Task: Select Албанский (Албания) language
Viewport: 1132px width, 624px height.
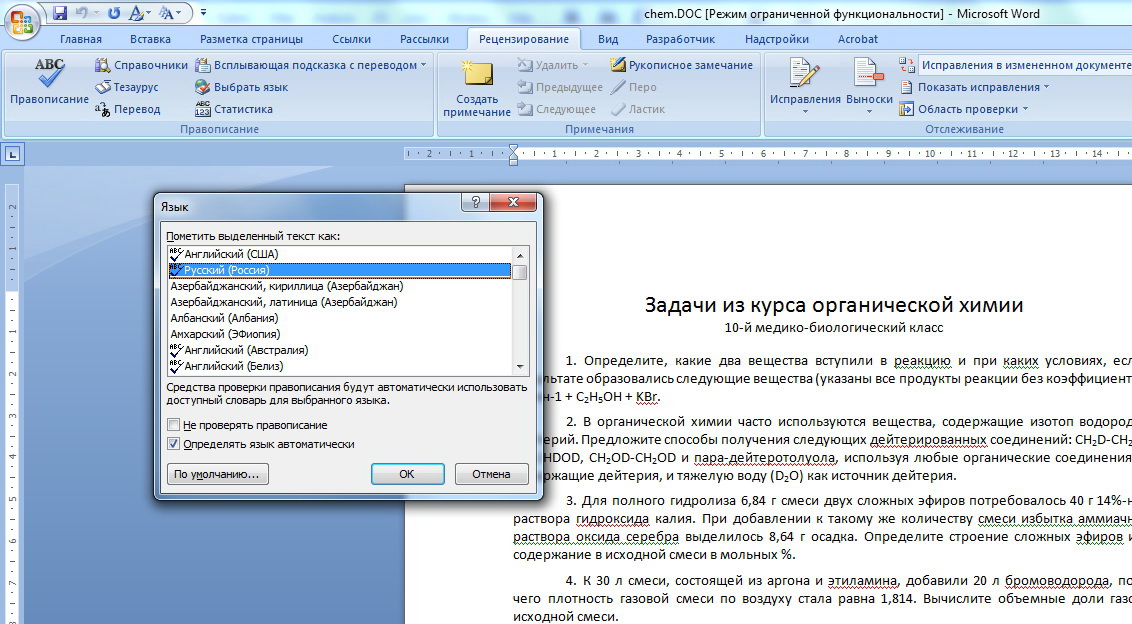Action: coord(339,318)
